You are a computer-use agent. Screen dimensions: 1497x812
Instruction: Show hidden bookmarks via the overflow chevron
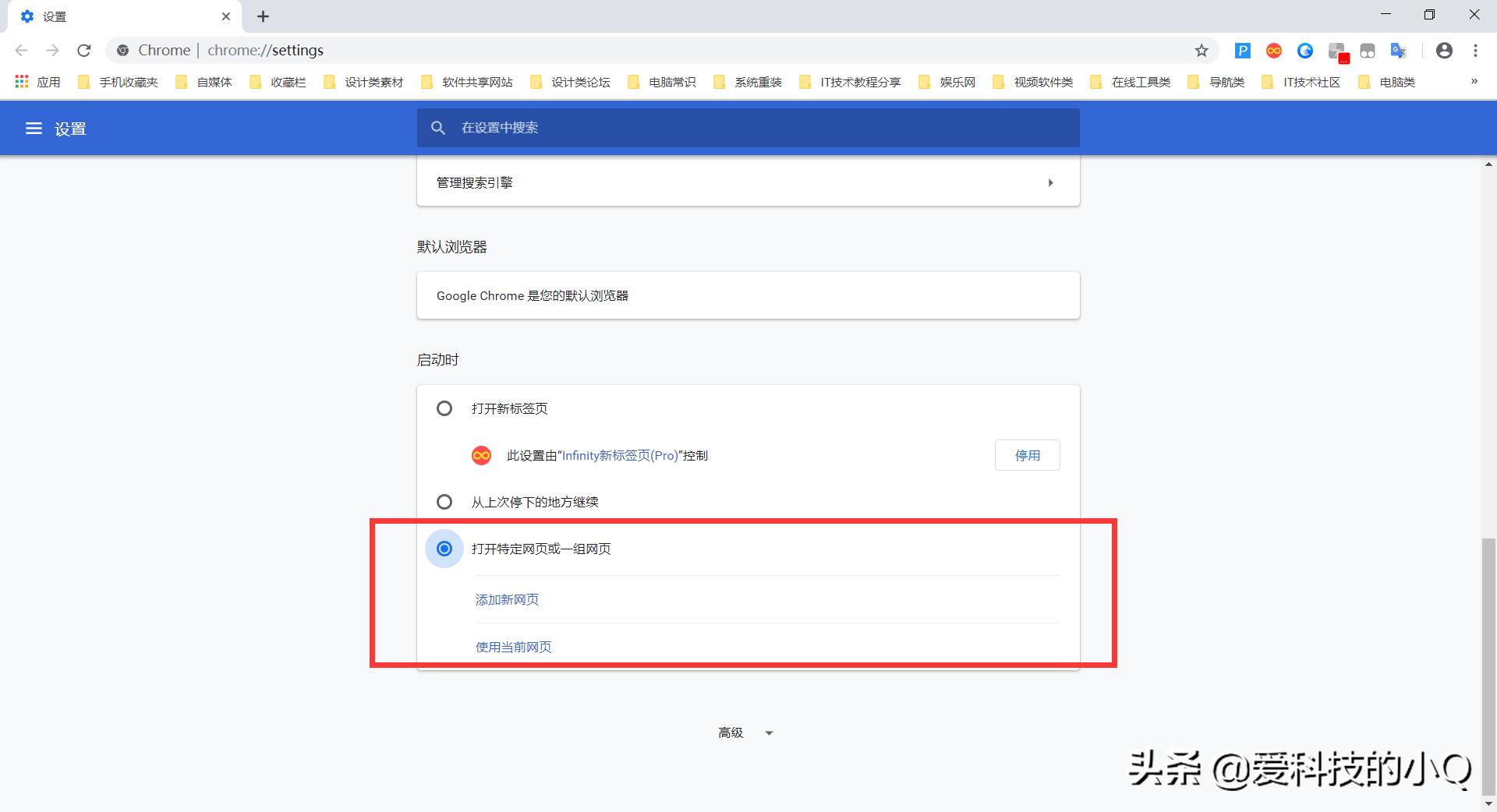click(x=1474, y=81)
